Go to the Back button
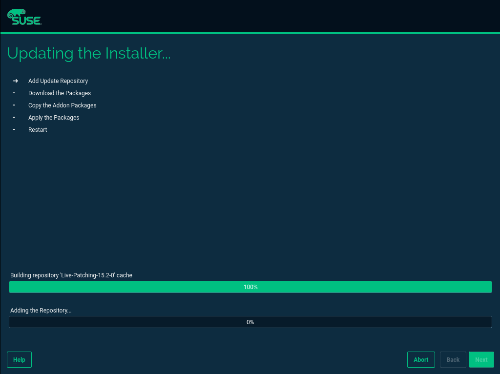 453,360
